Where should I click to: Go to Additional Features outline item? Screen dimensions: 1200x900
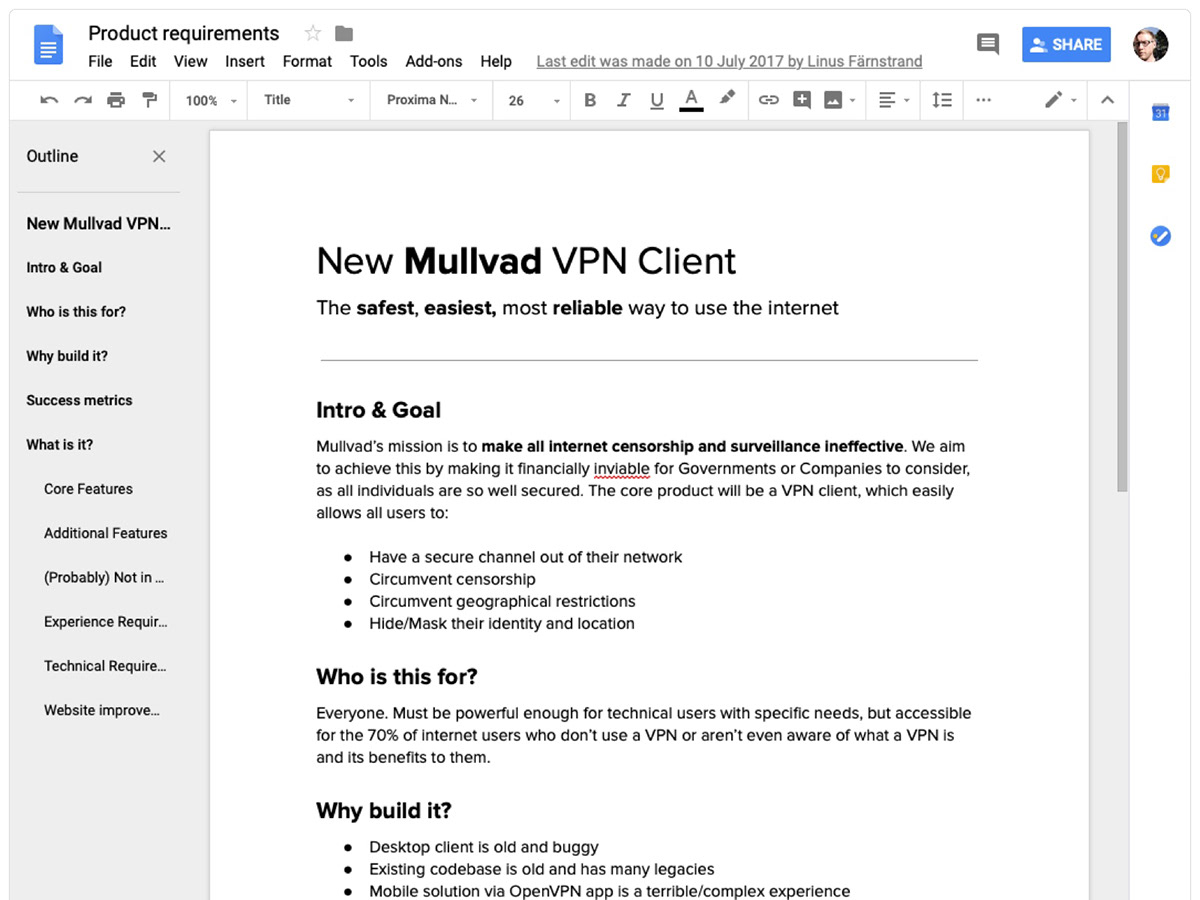pos(106,533)
